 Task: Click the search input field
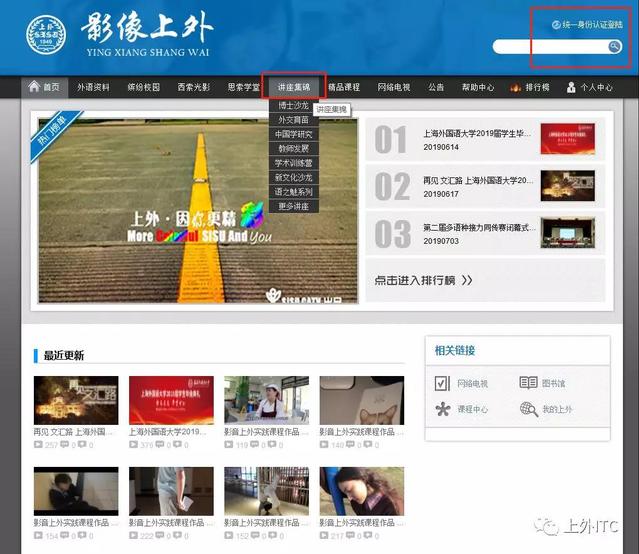551,46
